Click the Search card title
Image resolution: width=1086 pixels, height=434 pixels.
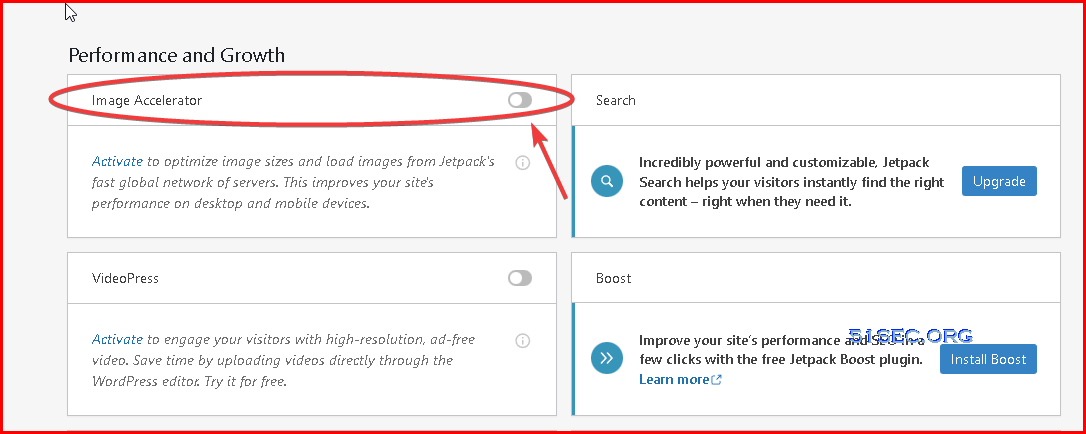[x=616, y=100]
